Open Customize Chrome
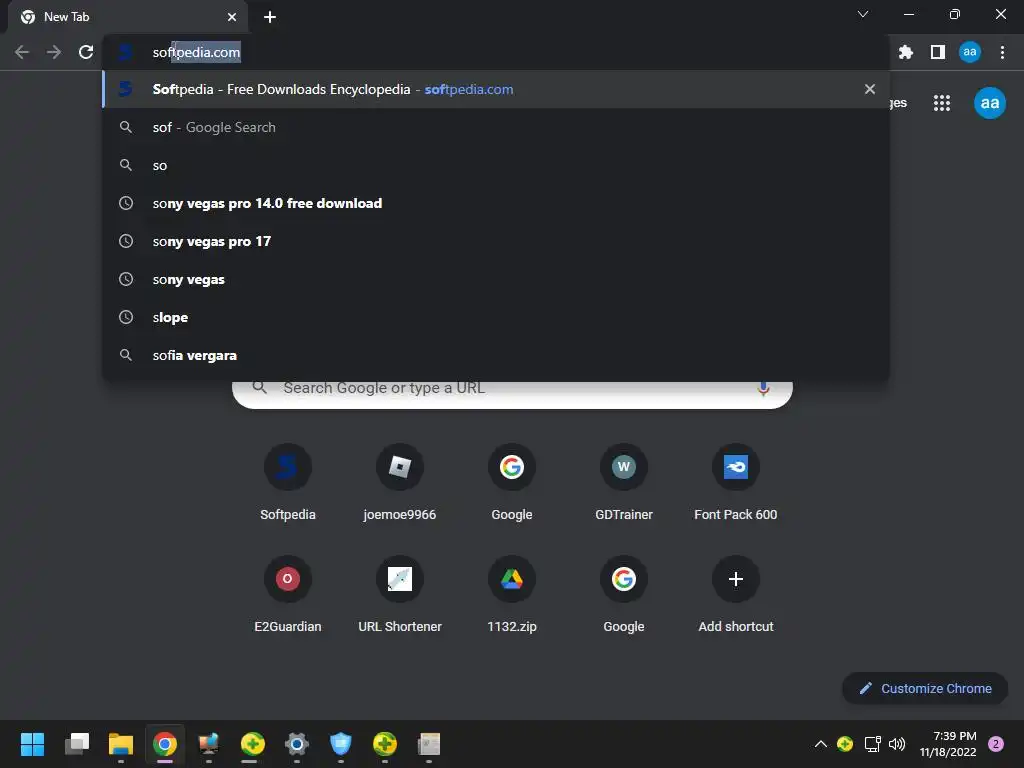 925,688
